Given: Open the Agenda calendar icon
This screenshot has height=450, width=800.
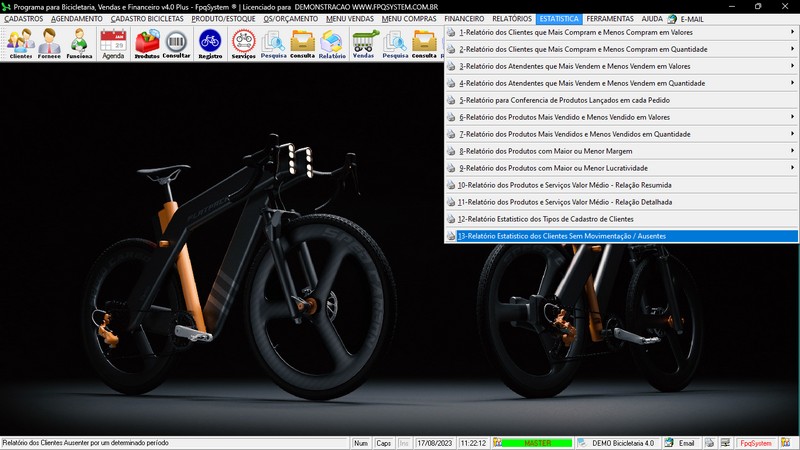Looking at the screenshot, I should click(113, 44).
